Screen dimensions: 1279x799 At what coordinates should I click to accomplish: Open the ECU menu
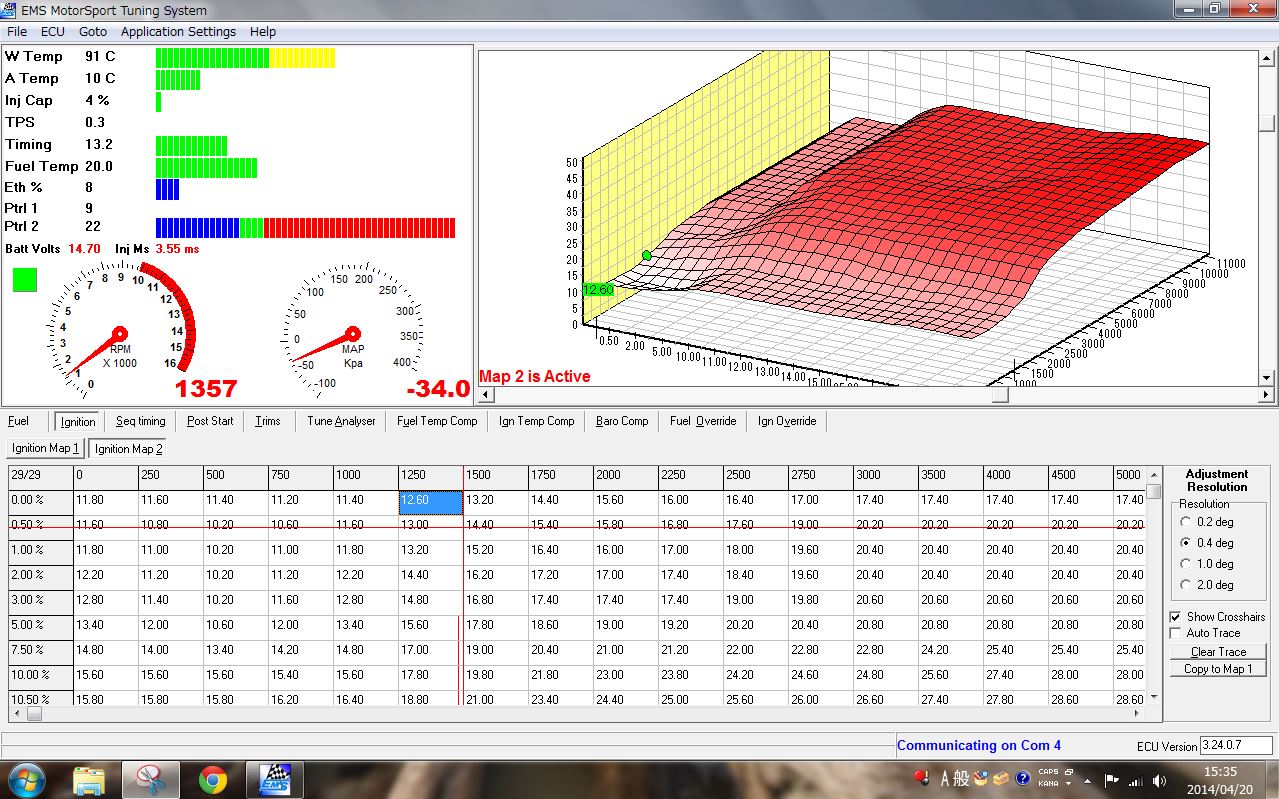point(53,32)
